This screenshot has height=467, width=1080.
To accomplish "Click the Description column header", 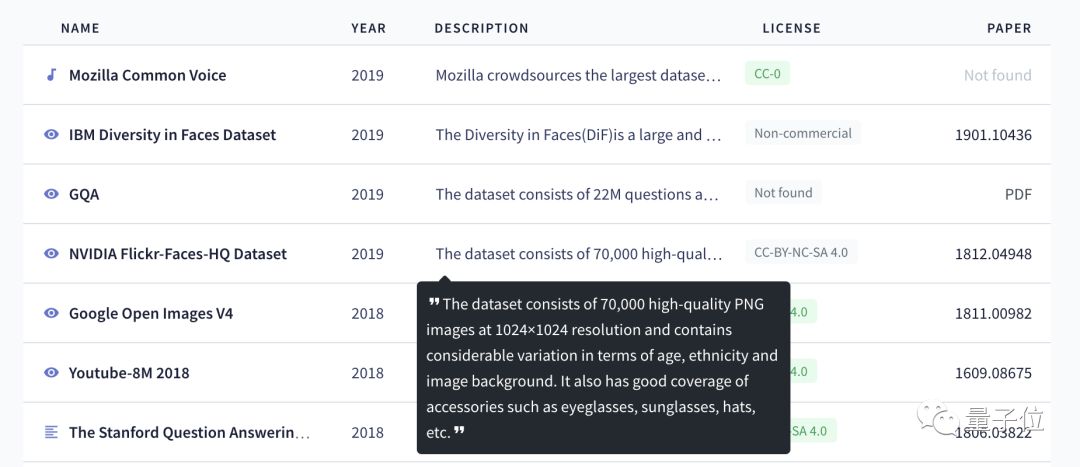I will [481, 28].
